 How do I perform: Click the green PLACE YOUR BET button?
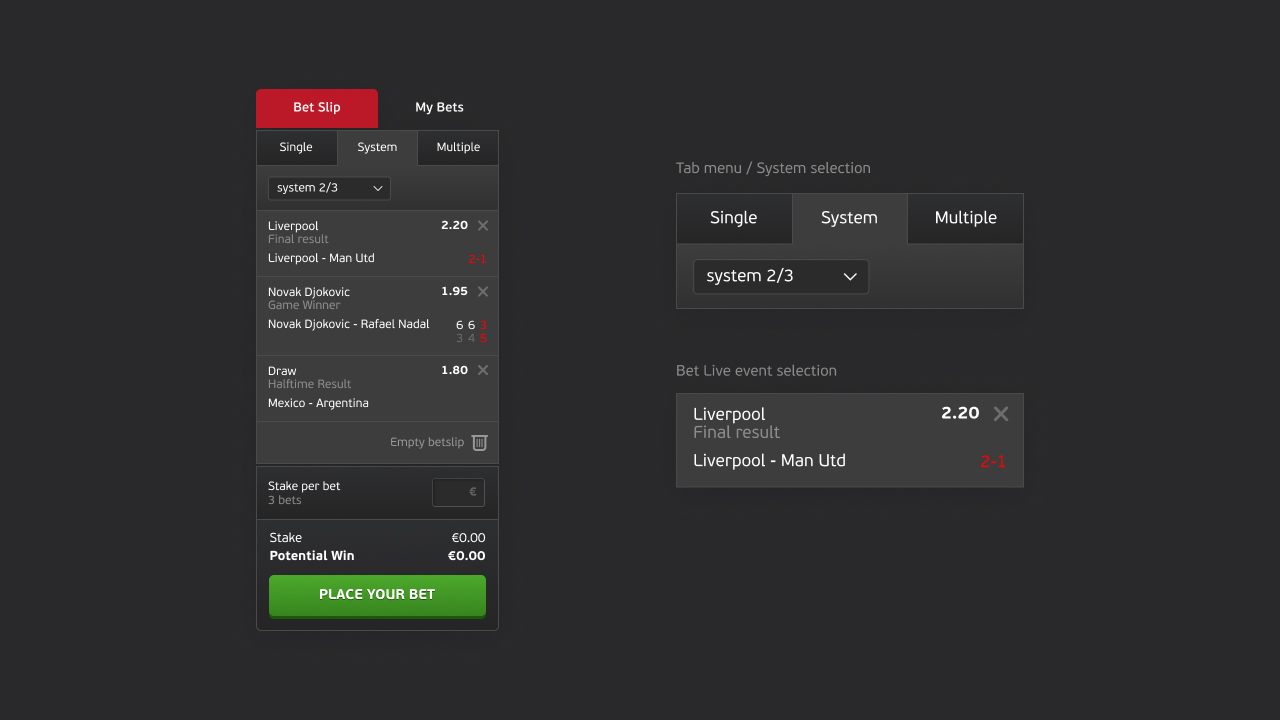point(377,595)
